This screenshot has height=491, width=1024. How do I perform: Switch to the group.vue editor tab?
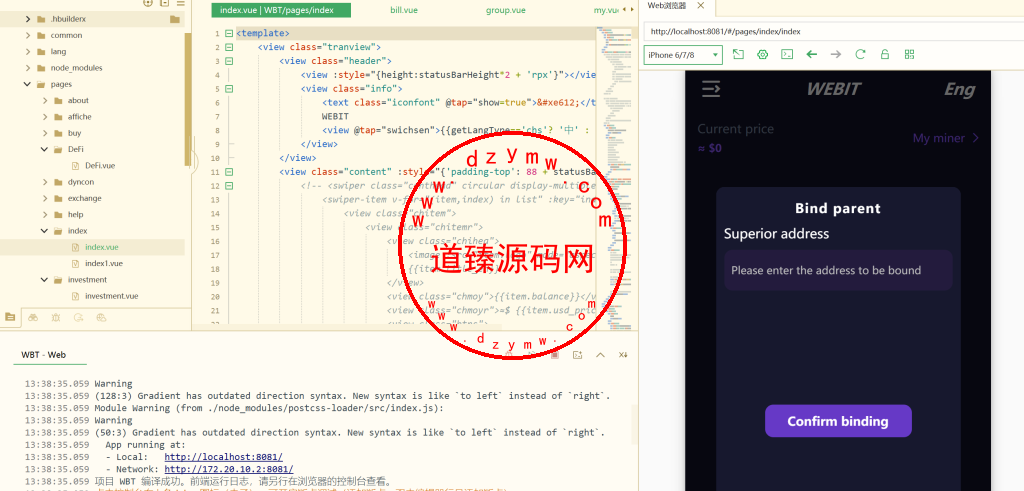pyautogui.click(x=505, y=10)
